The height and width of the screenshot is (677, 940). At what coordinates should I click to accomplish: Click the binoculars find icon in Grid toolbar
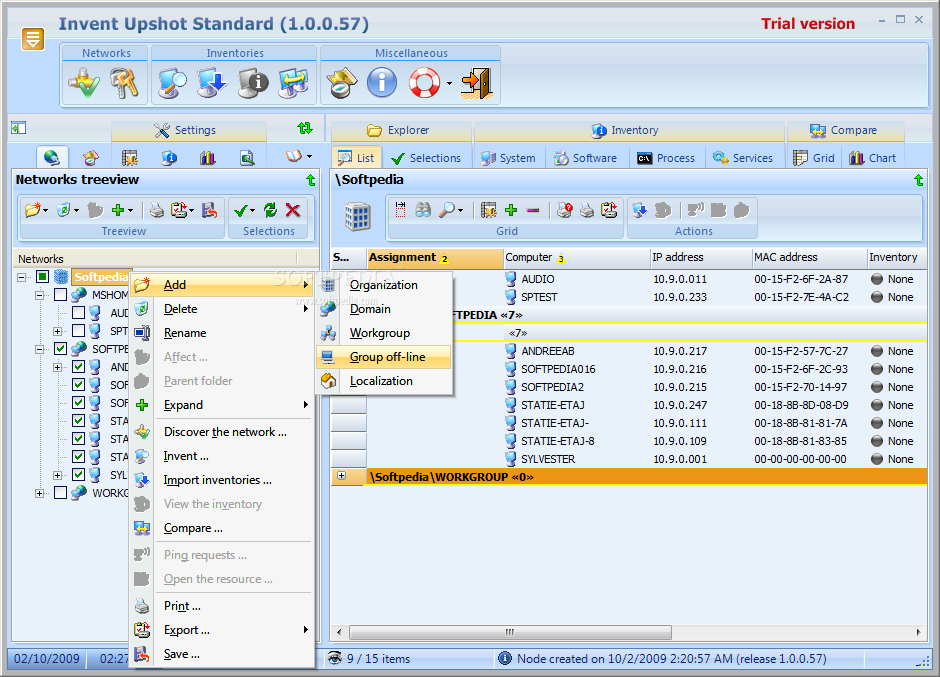click(423, 210)
